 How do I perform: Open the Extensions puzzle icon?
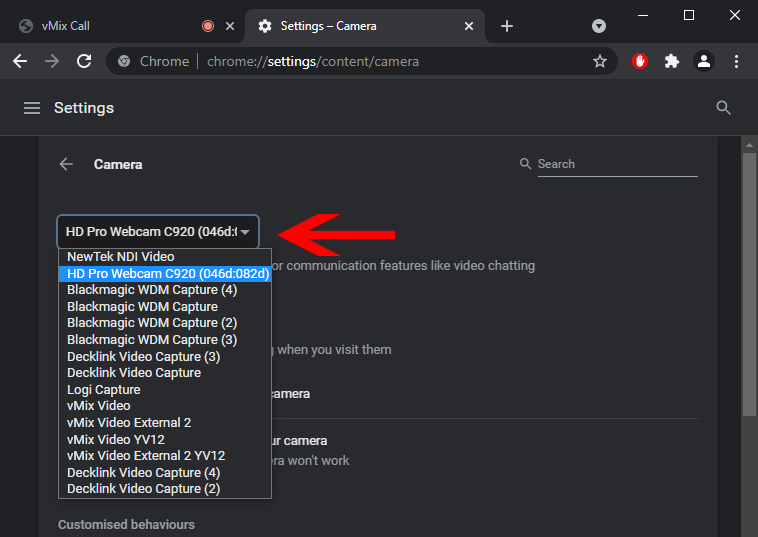[672, 61]
